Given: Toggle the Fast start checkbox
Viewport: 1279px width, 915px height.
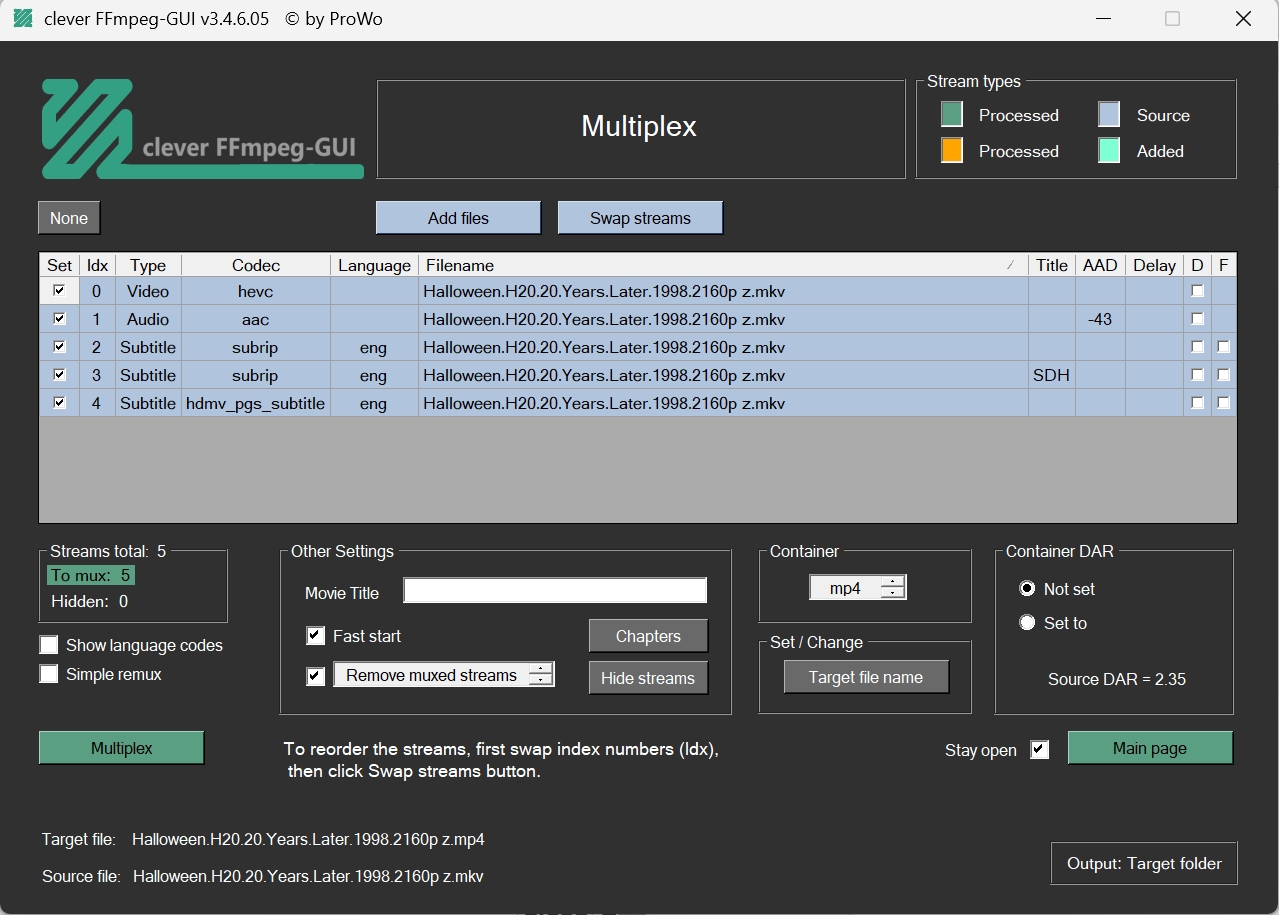Looking at the screenshot, I should 315,636.
